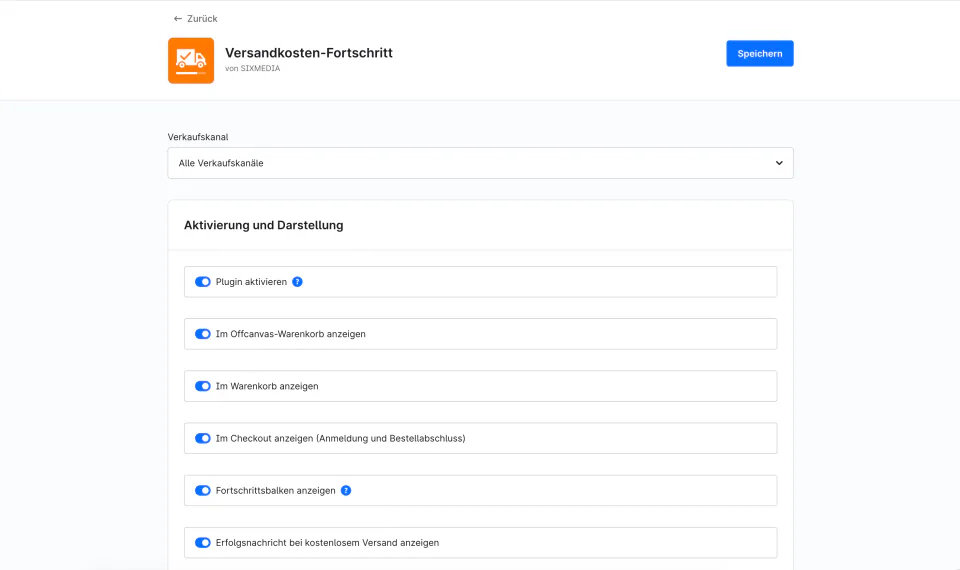Screen dimensions: 960x570
Task: Click the Versandkosten-Fortschritt heading
Action: click(x=309, y=53)
